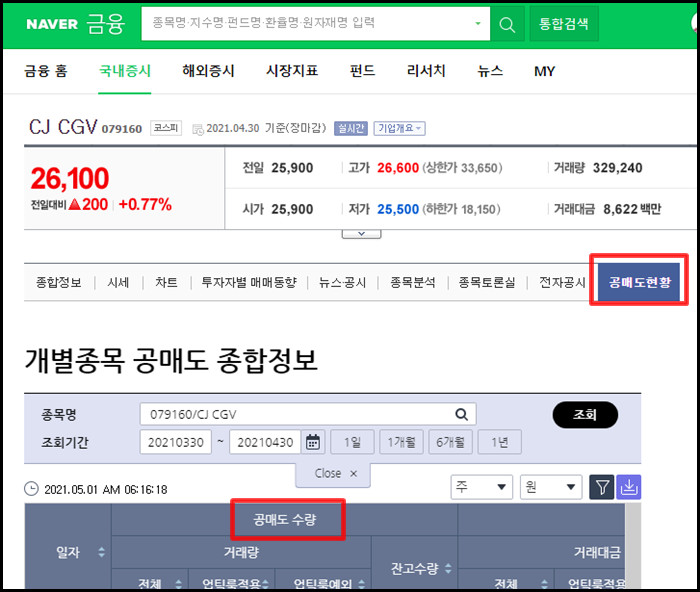Switch to 전자공시 tab
This screenshot has width=700, height=592.
pyautogui.click(x=562, y=282)
